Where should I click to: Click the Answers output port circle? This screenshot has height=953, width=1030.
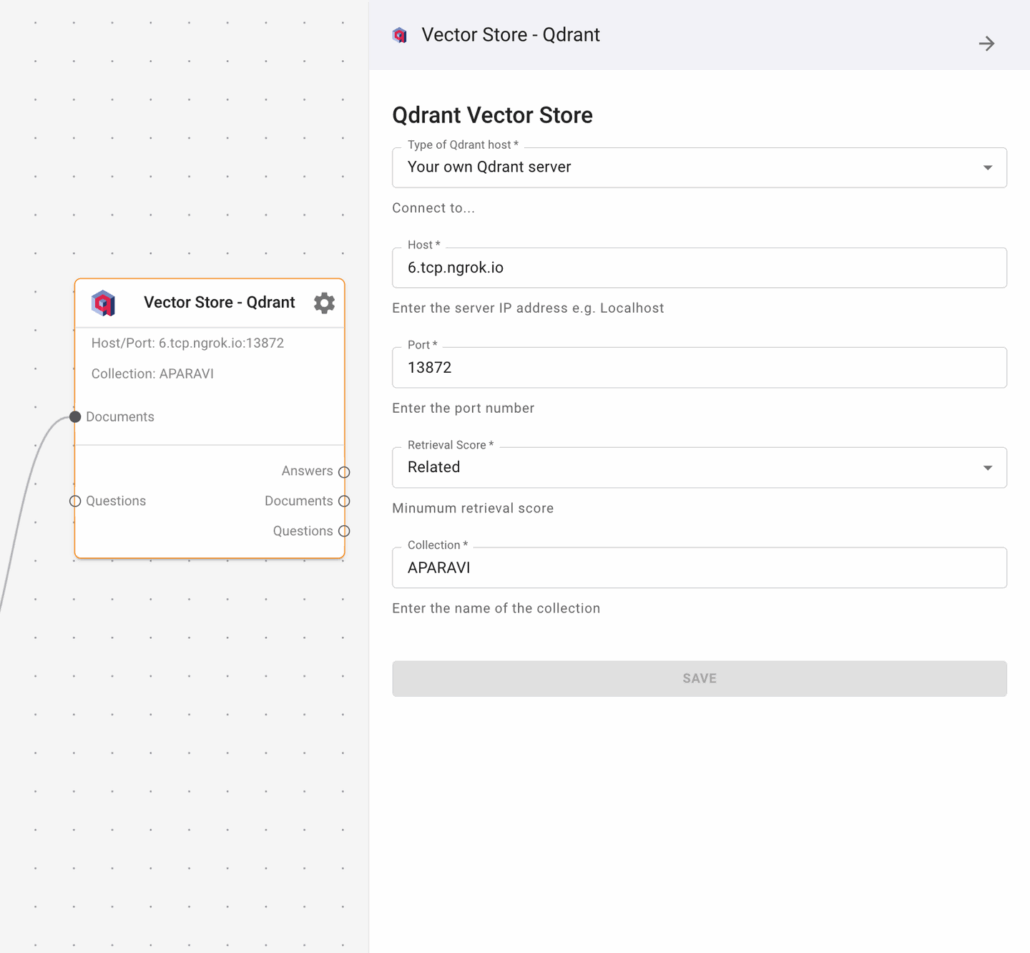[344, 472]
